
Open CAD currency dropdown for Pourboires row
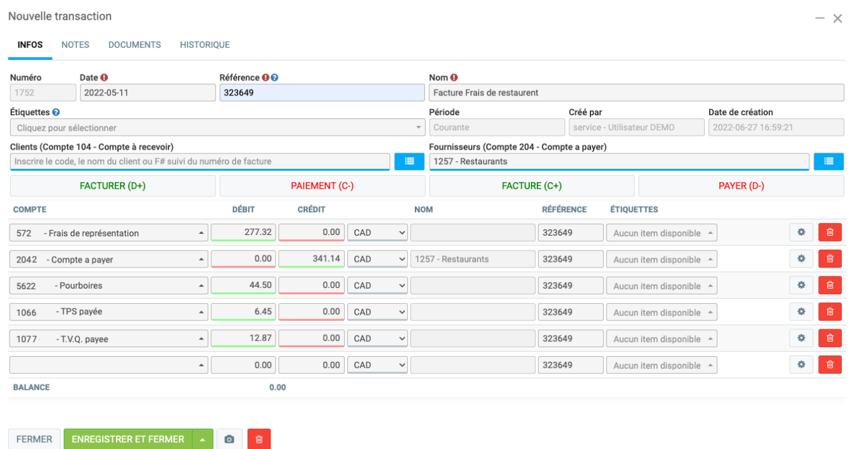tap(377, 286)
